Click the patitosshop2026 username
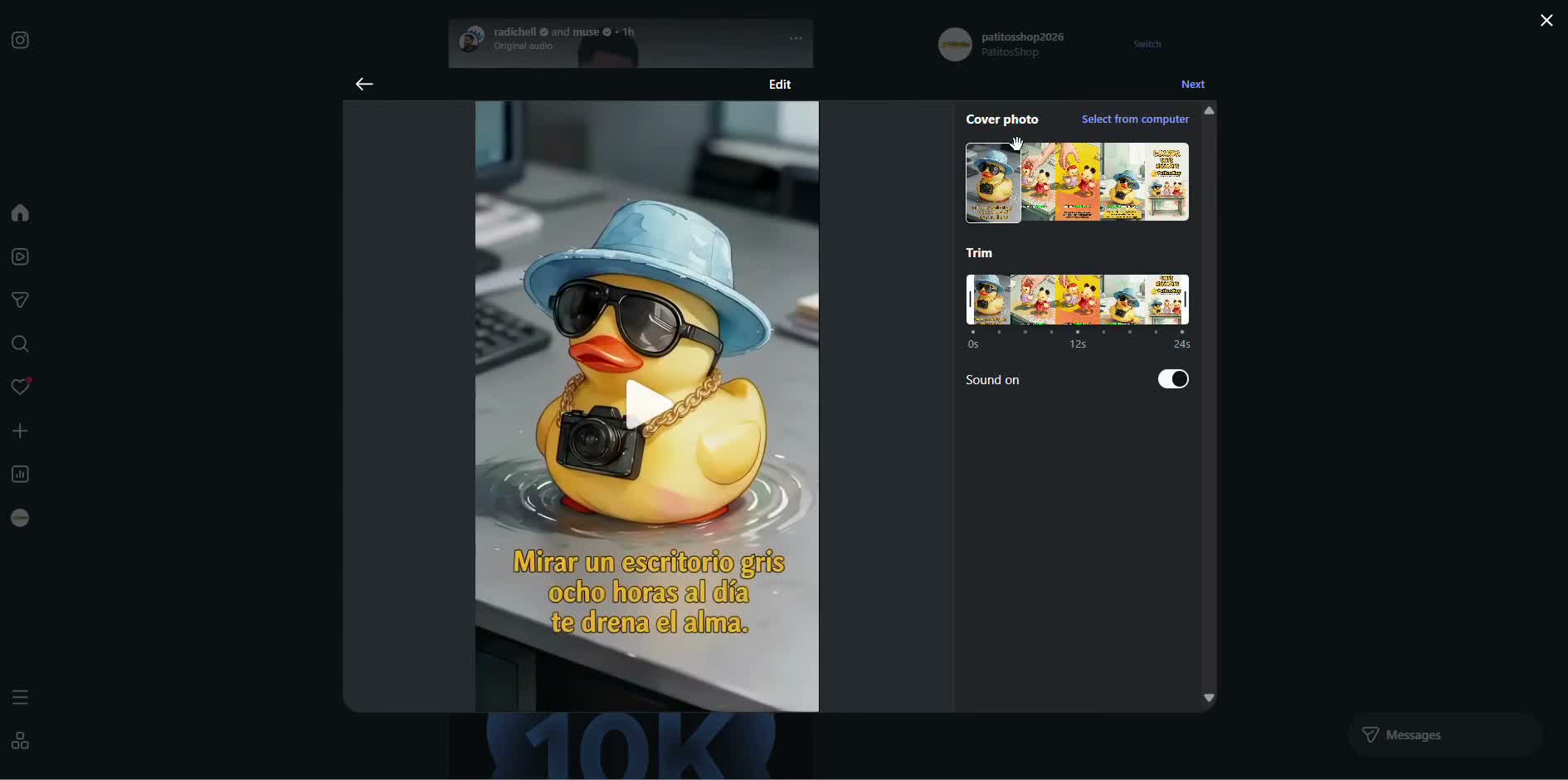The image size is (1568, 780). pos(1022,37)
